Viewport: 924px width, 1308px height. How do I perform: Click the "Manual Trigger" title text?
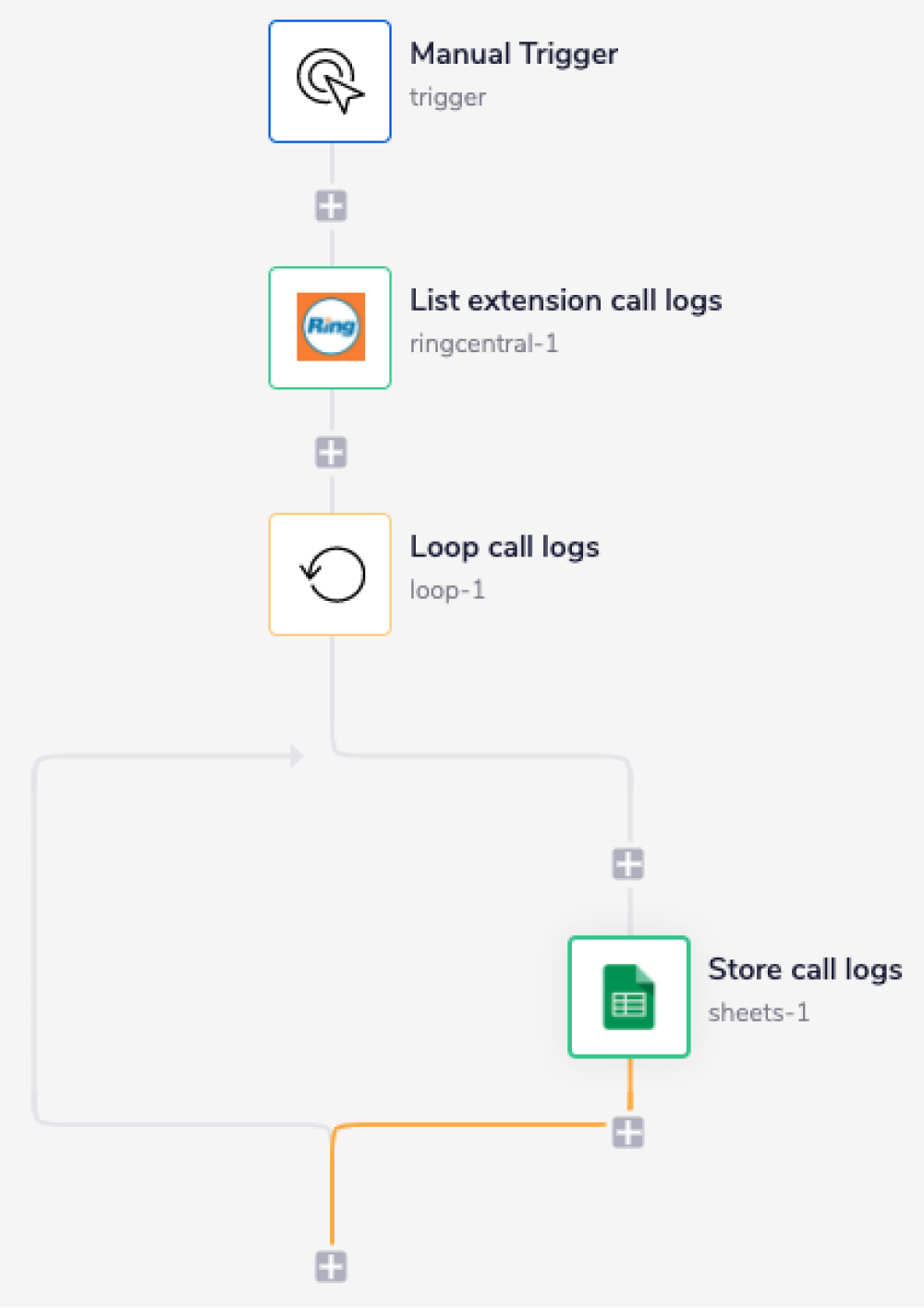[514, 55]
